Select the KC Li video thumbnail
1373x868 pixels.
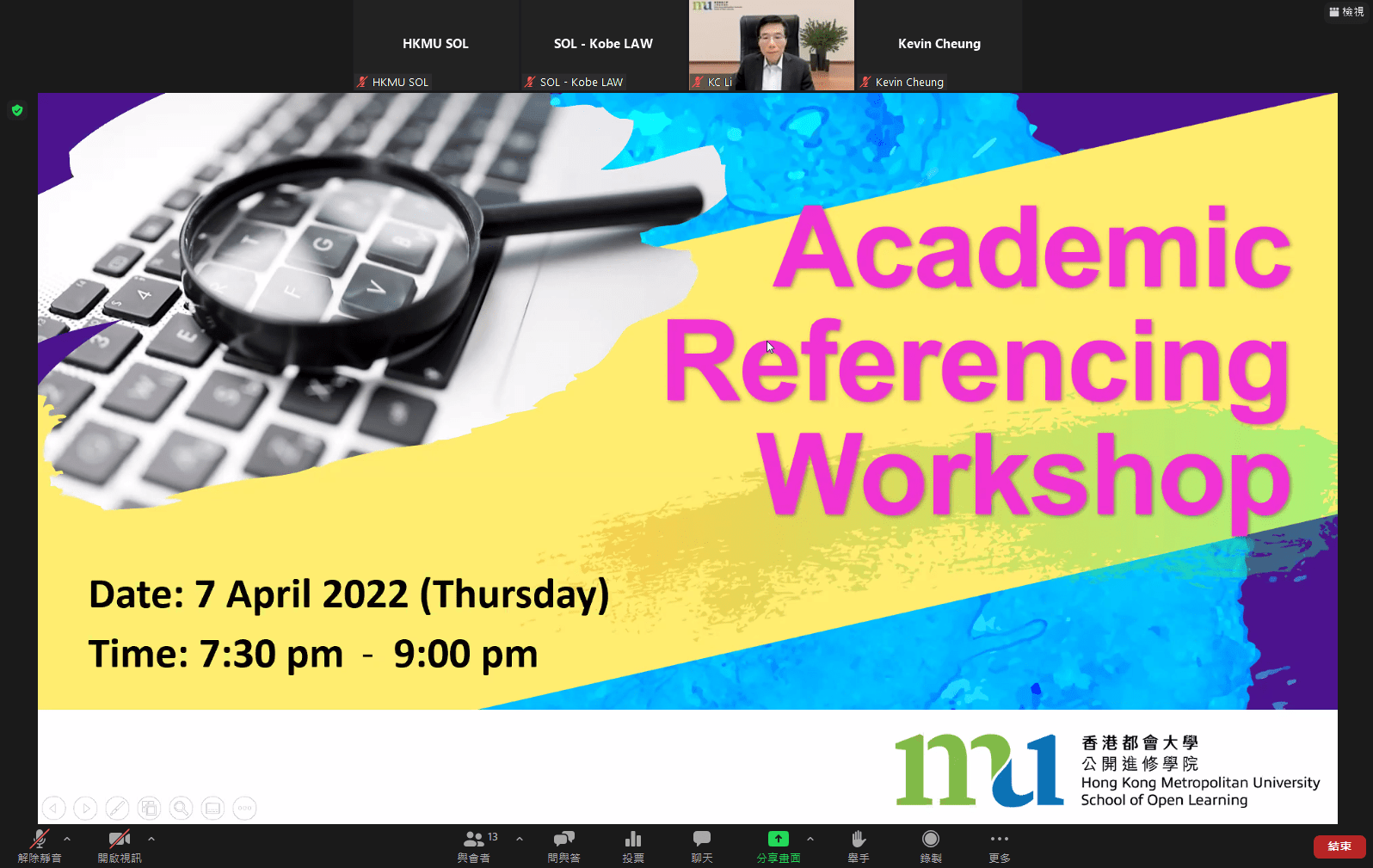[771, 45]
